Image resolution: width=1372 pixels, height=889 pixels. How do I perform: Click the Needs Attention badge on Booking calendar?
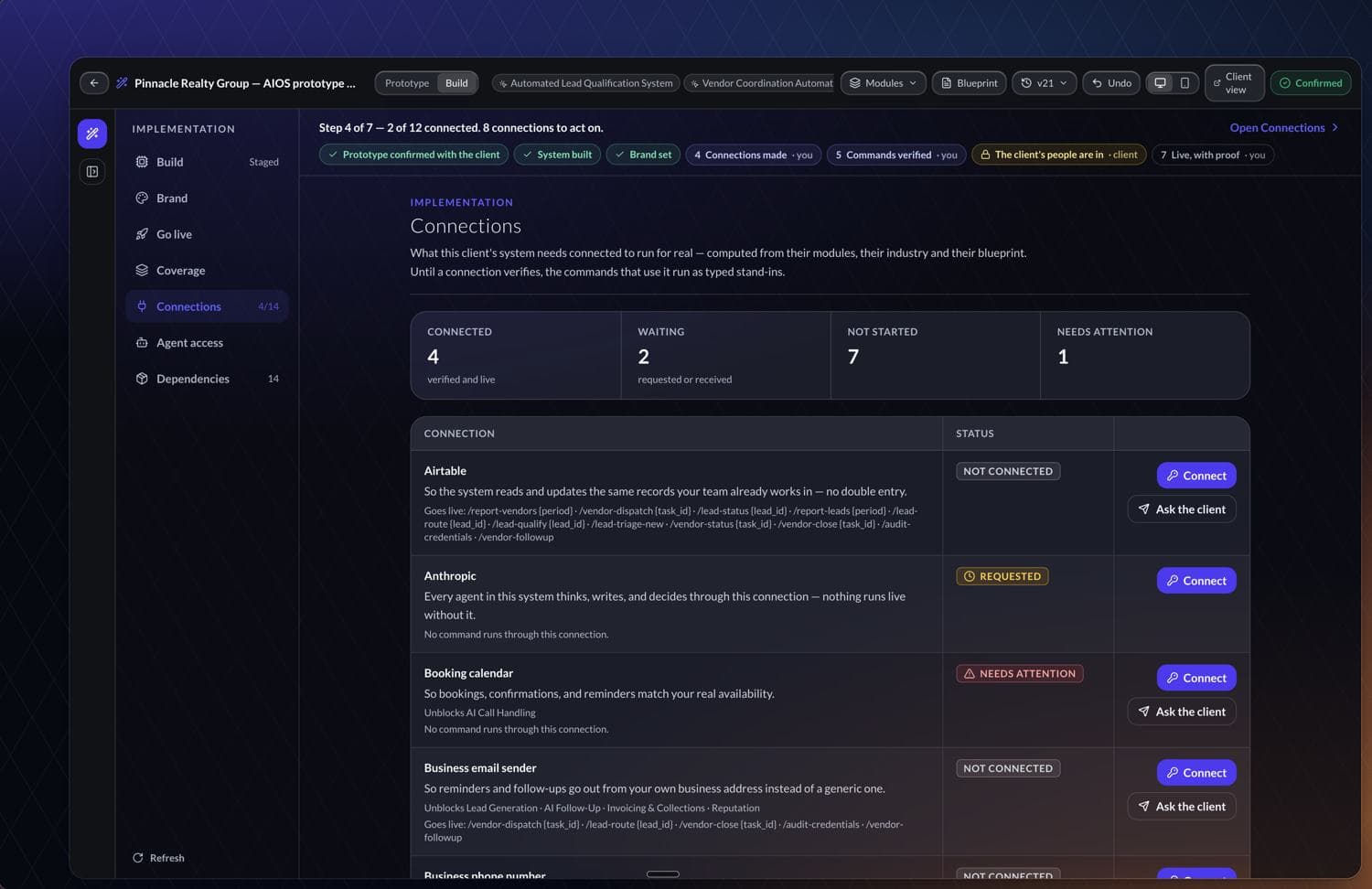pos(1020,673)
